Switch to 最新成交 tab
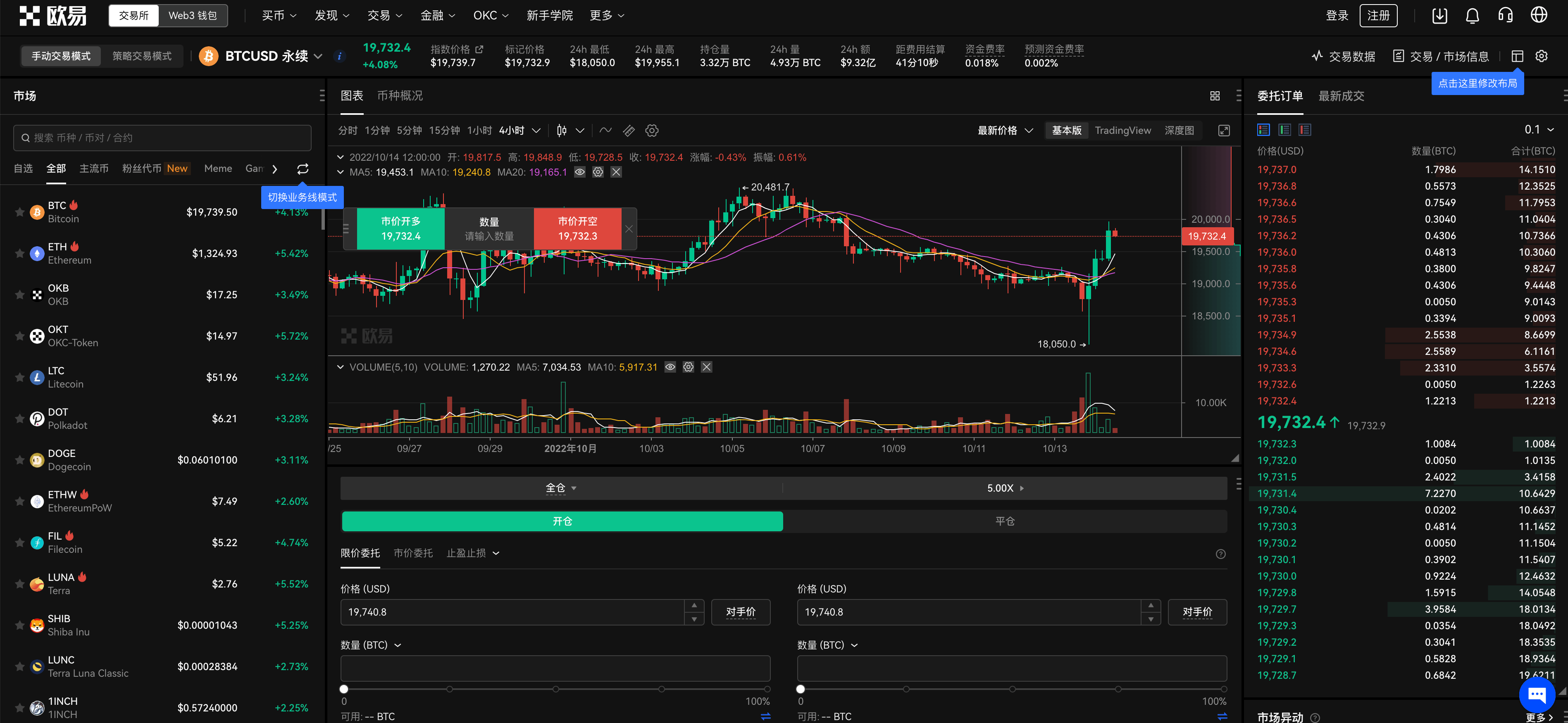The image size is (1568, 723). pos(1341,95)
